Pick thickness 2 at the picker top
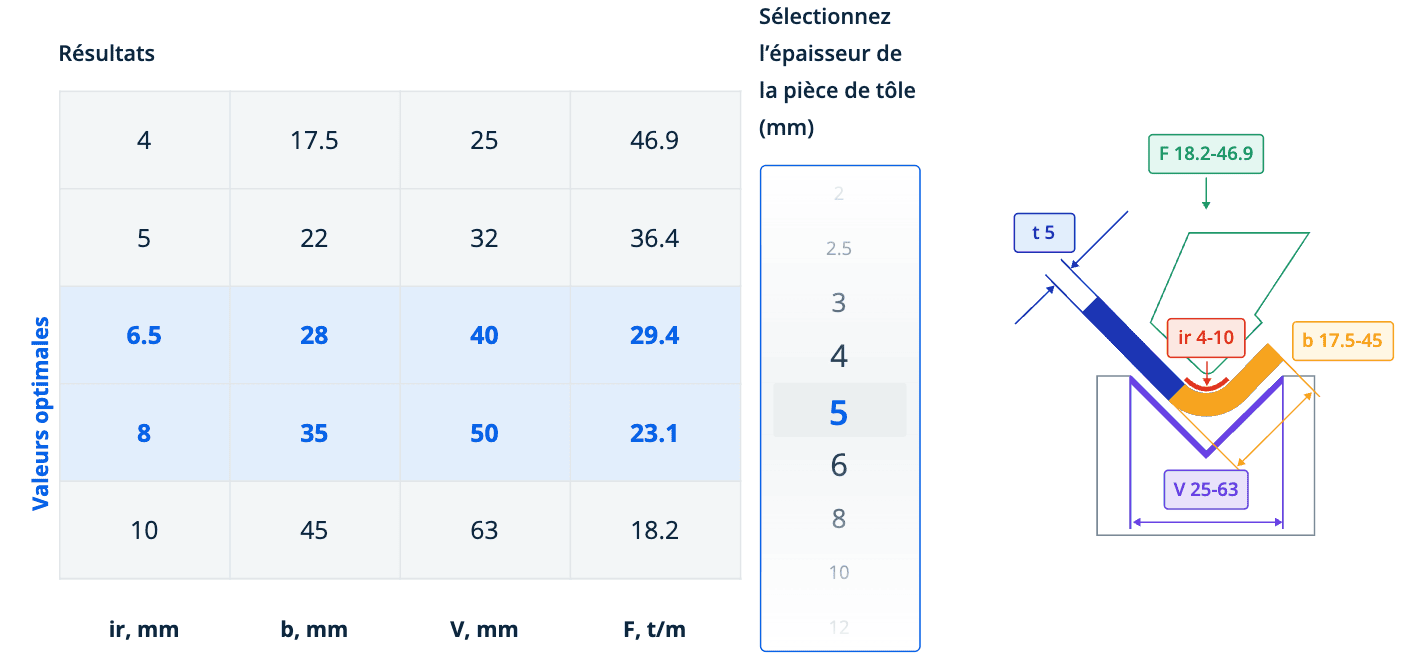1419x671 pixels. pyautogui.click(x=838, y=194)
